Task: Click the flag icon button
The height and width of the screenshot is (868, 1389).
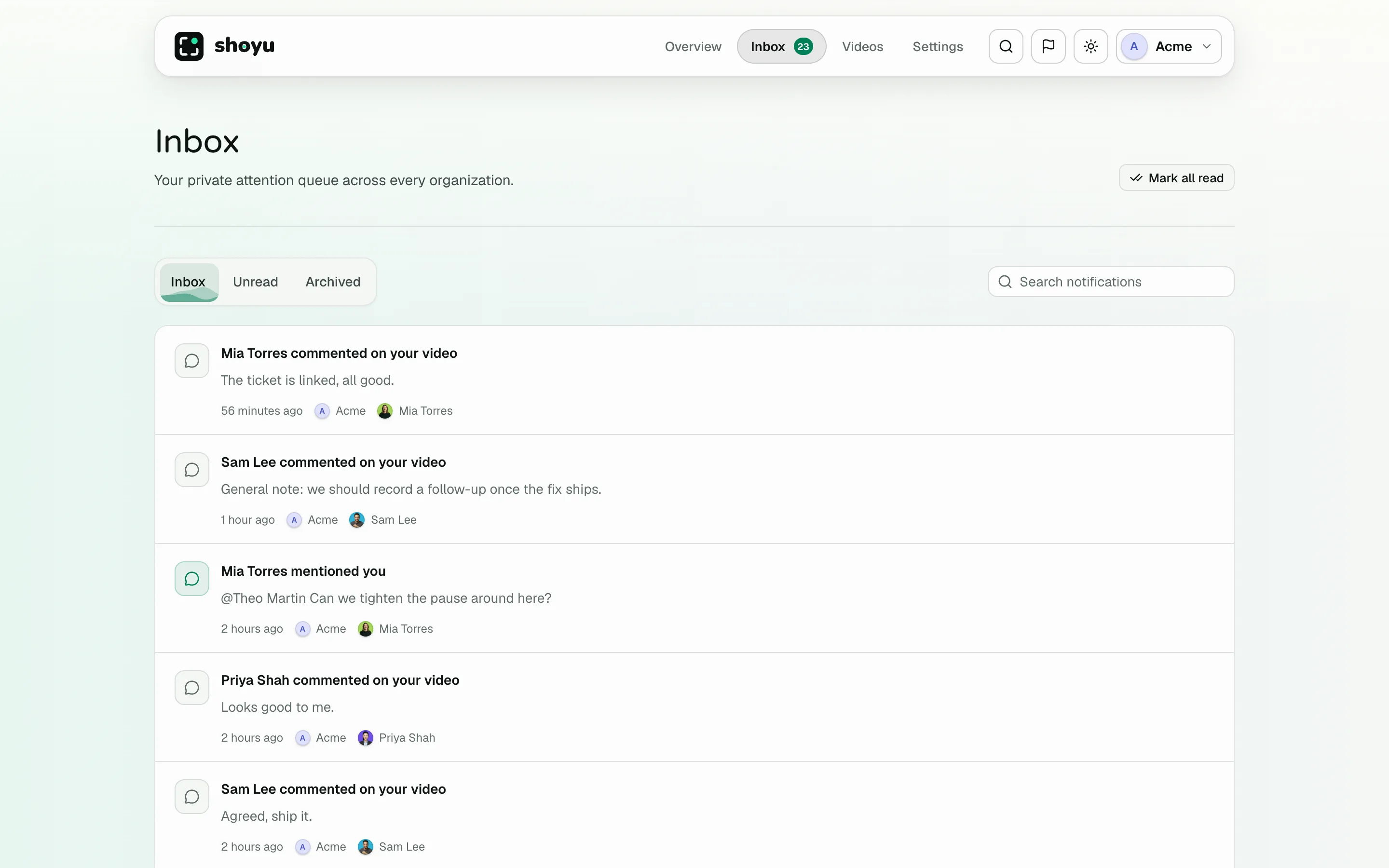Action: pyautogui.click(x=1048, y=46)
